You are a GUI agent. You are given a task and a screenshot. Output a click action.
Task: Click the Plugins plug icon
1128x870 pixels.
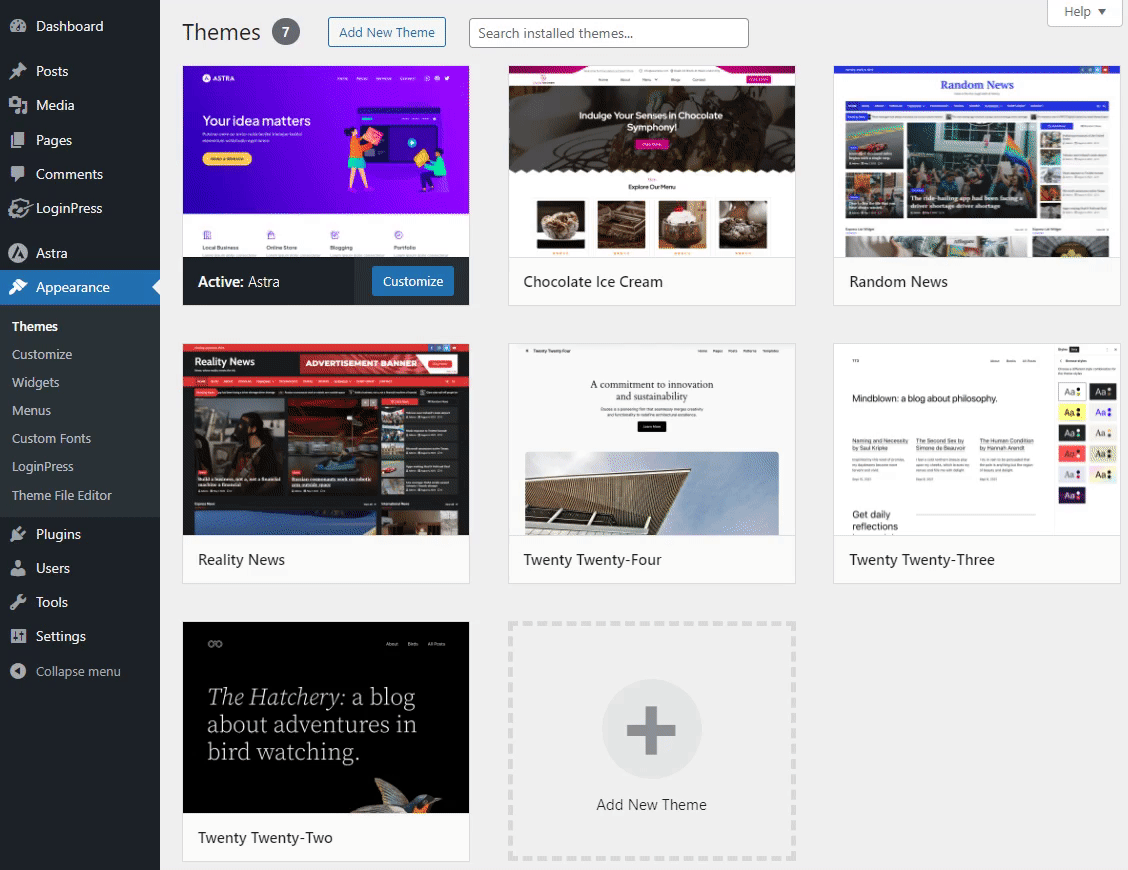pos(18,534)
